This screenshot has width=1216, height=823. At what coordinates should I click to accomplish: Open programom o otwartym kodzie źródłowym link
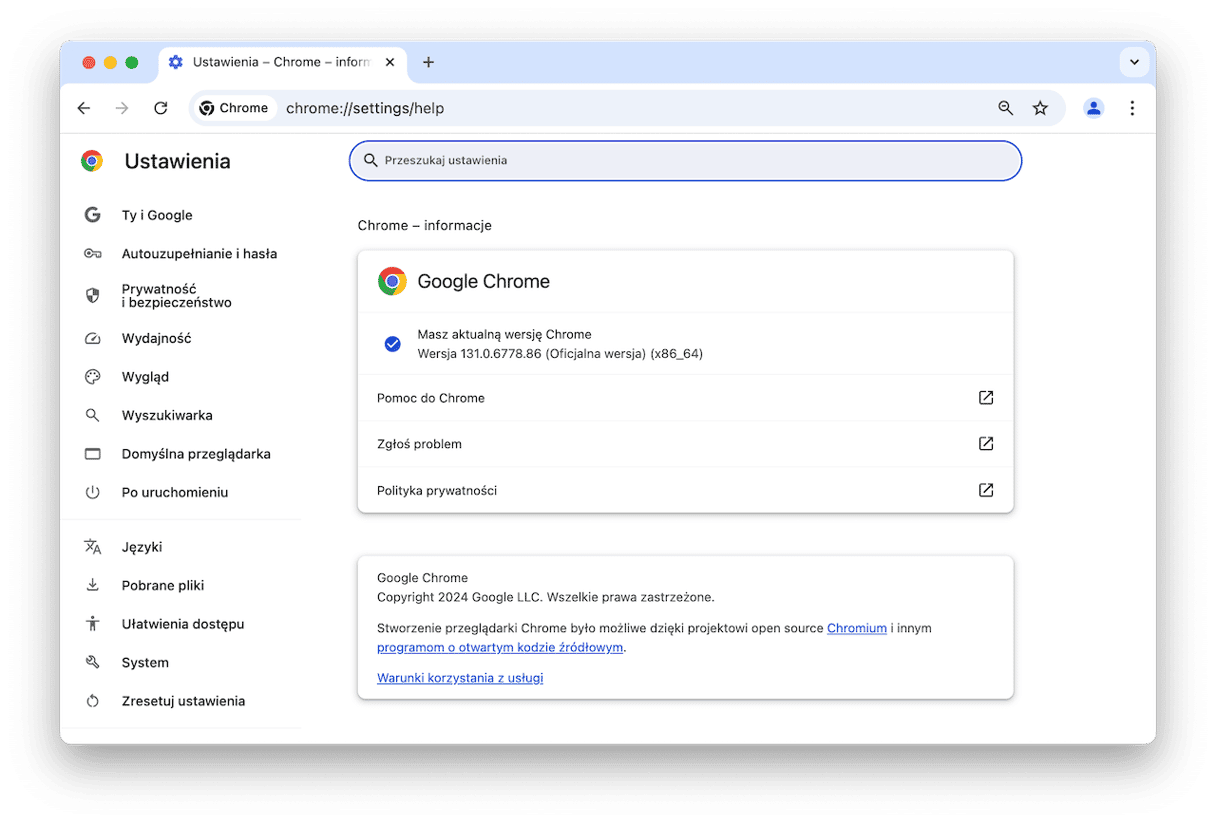500,647
